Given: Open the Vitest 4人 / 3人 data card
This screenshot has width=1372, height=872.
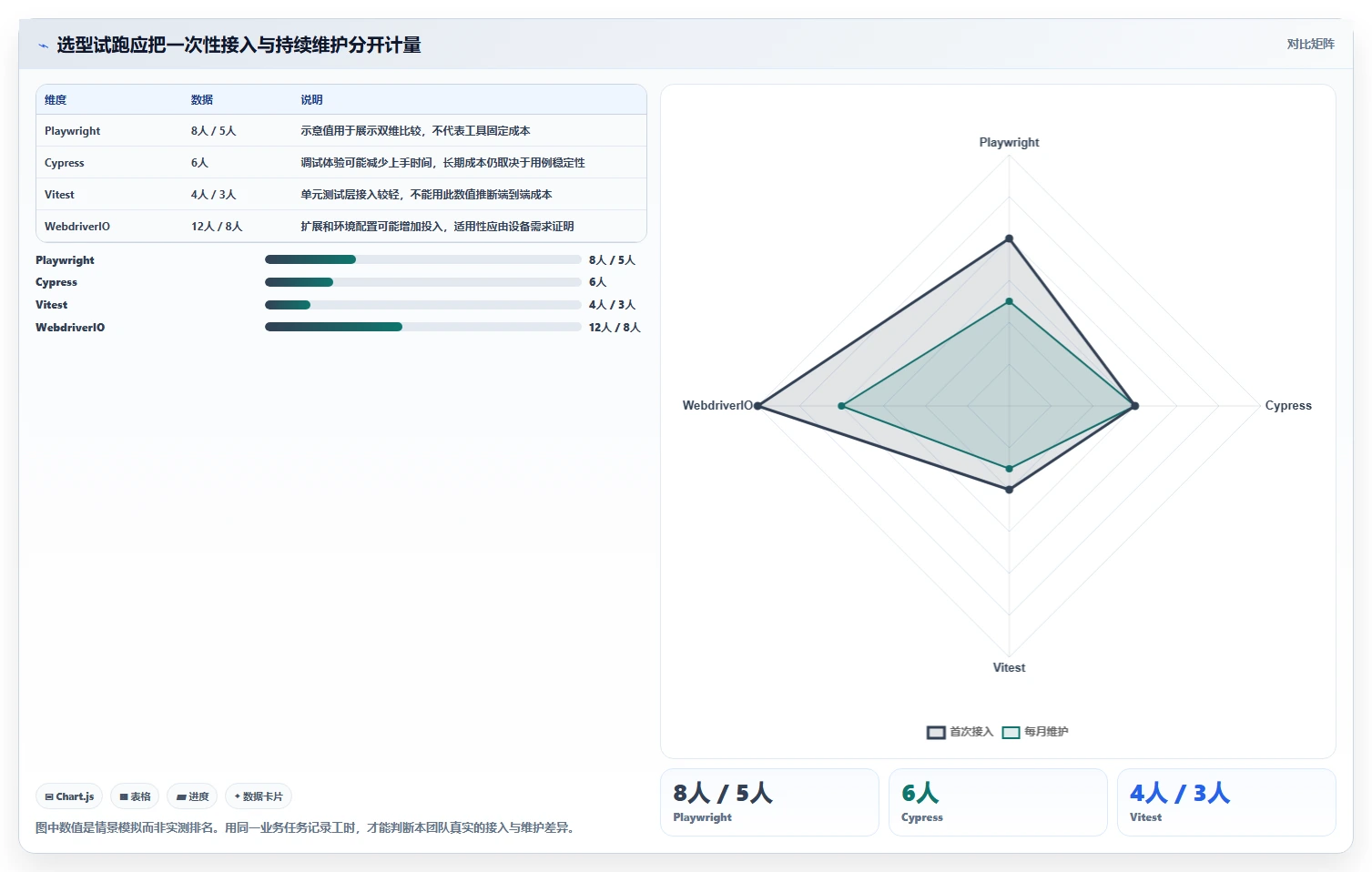Looking at the screenshot, I should [x=1226, y=802].
